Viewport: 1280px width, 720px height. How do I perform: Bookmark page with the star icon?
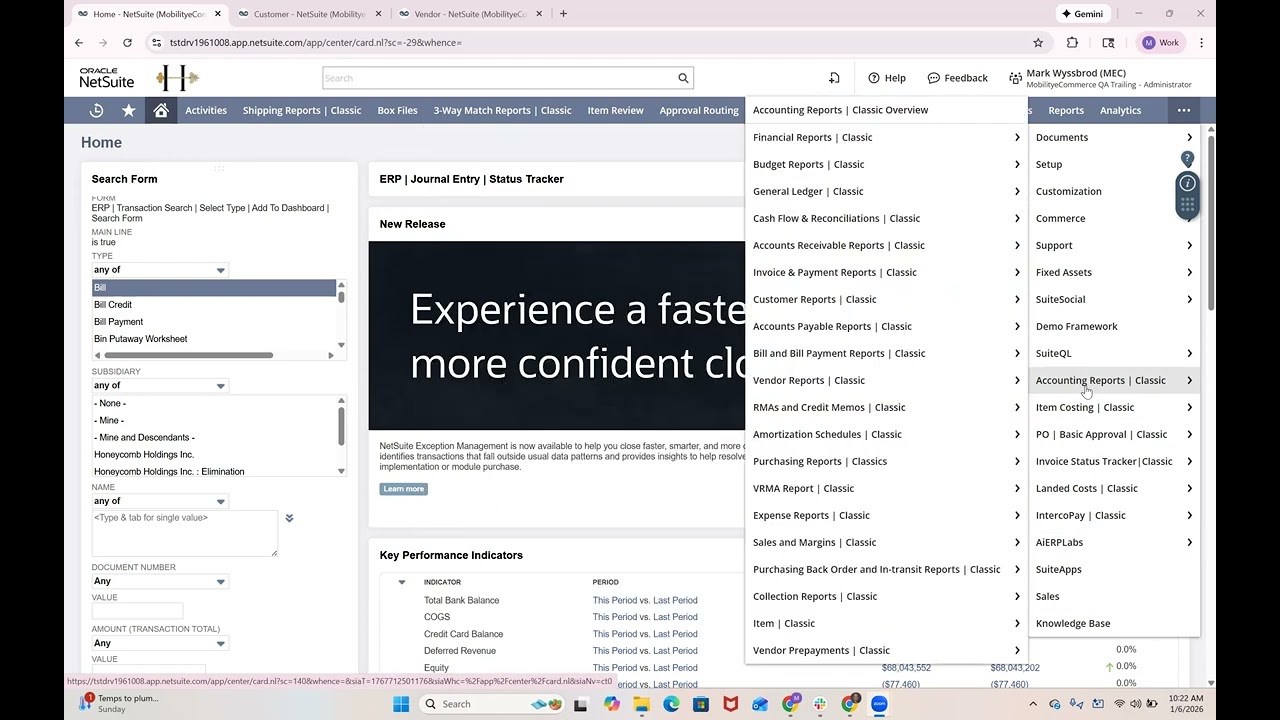[x=1038, y=43]
